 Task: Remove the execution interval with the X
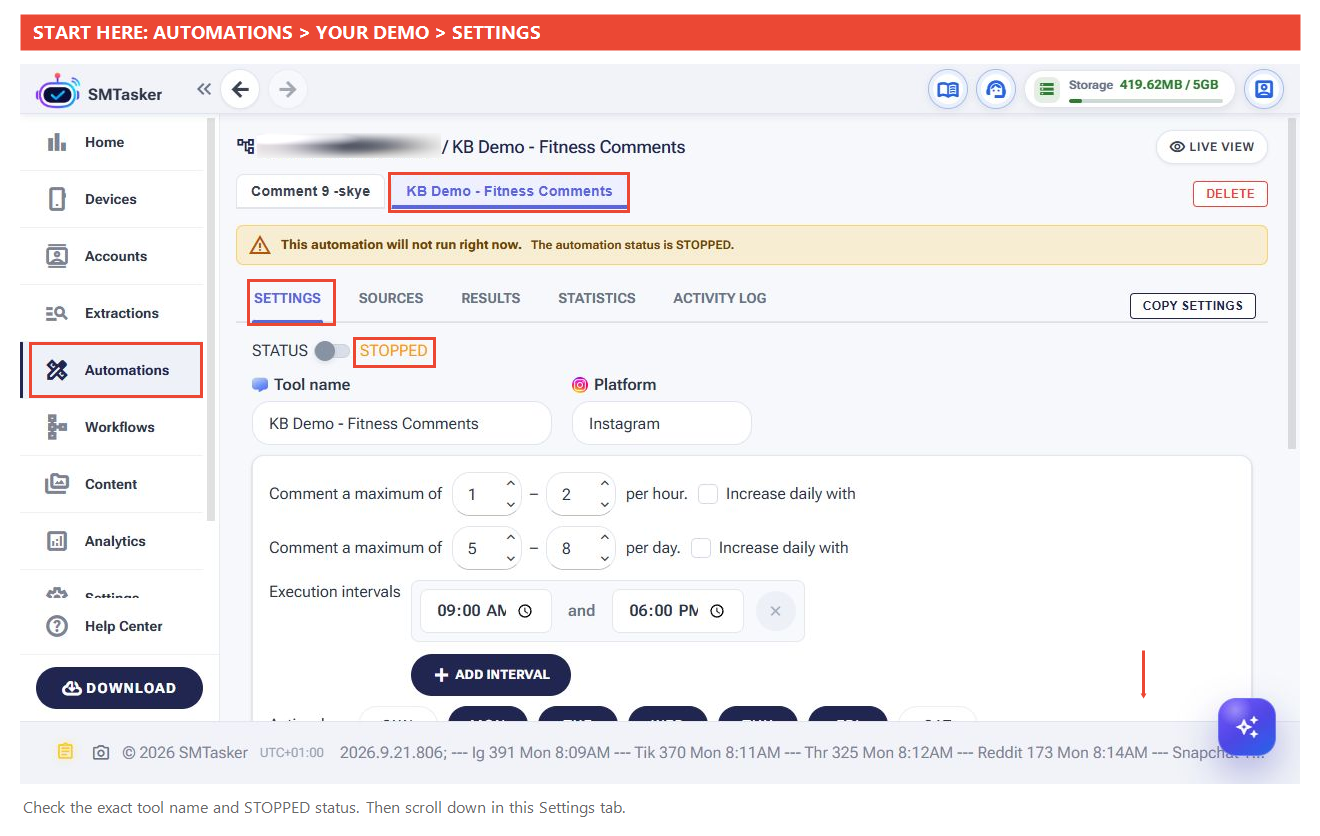[x=776, y=610]
